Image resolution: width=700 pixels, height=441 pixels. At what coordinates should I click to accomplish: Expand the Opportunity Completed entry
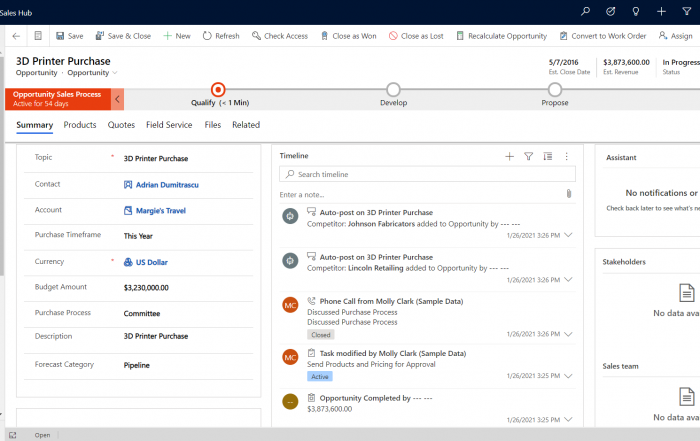click(x=568, y=420)
